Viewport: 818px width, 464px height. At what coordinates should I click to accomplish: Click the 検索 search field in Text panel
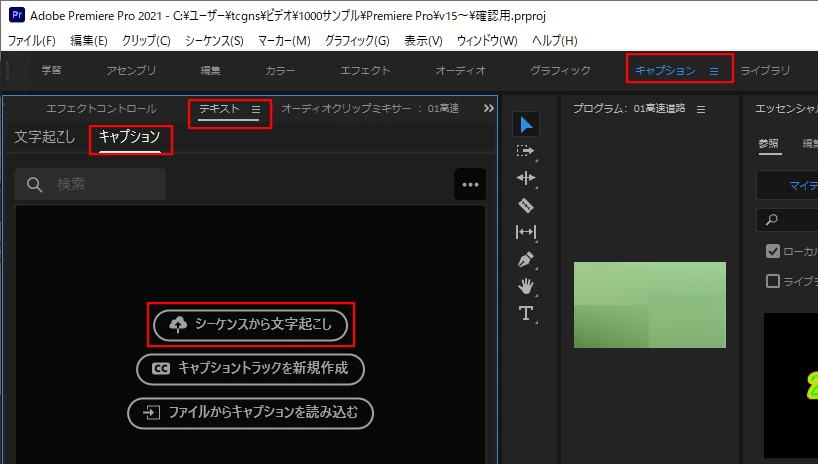(x=90, y=184)
